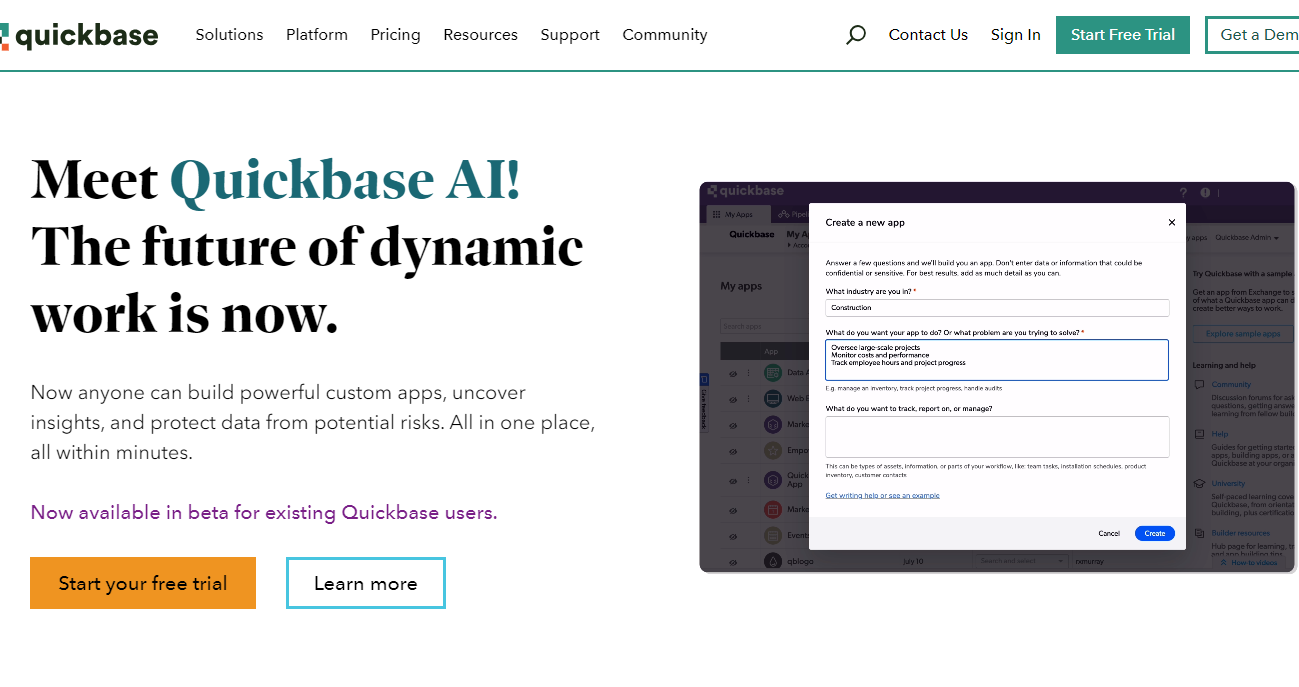This screenshot has height=687, width=1299.
Task: Click the Give feedback side tab in the preview
Action: click(x=704, y=401)
